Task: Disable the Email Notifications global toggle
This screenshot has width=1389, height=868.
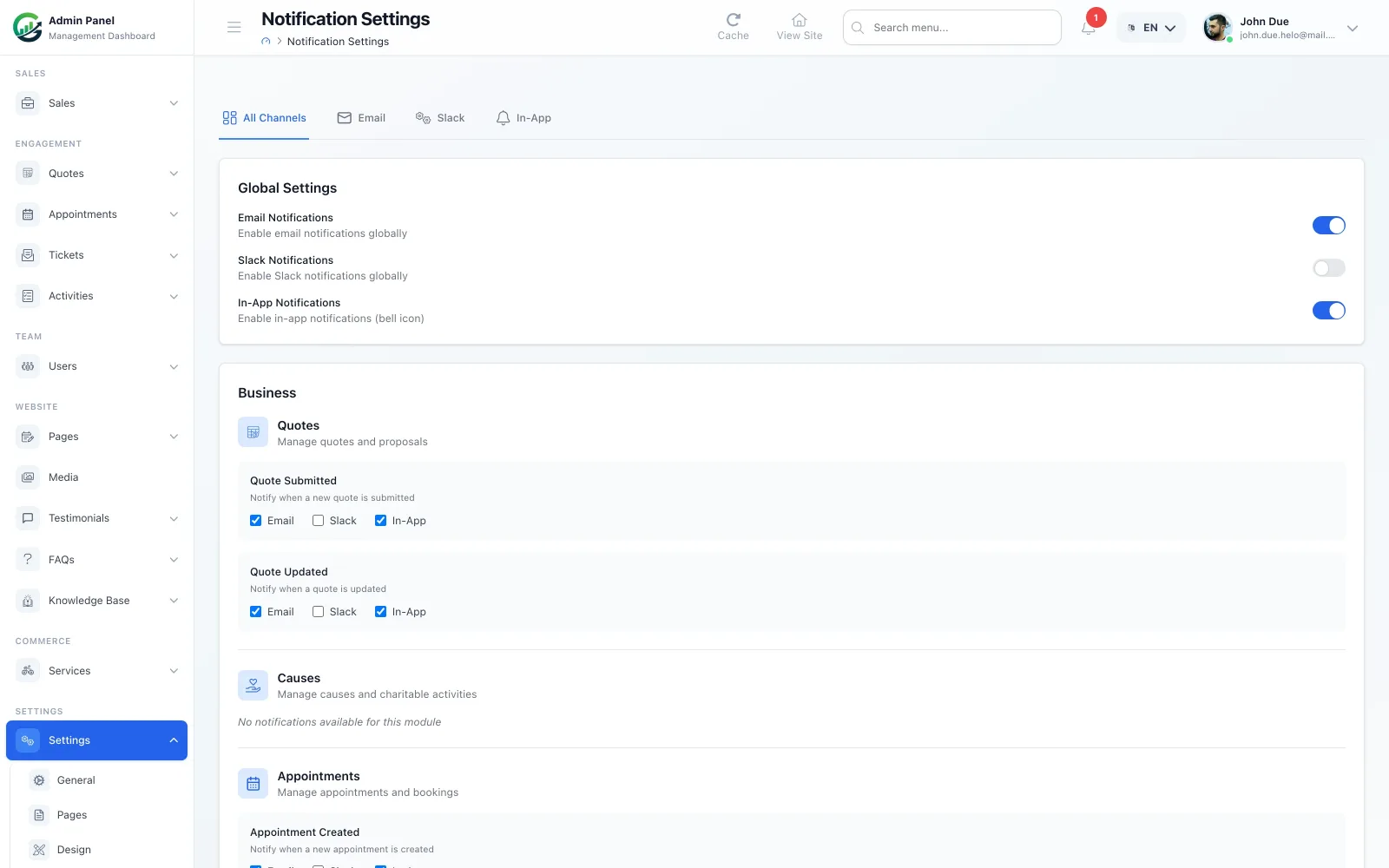Action: (1328, 226)
